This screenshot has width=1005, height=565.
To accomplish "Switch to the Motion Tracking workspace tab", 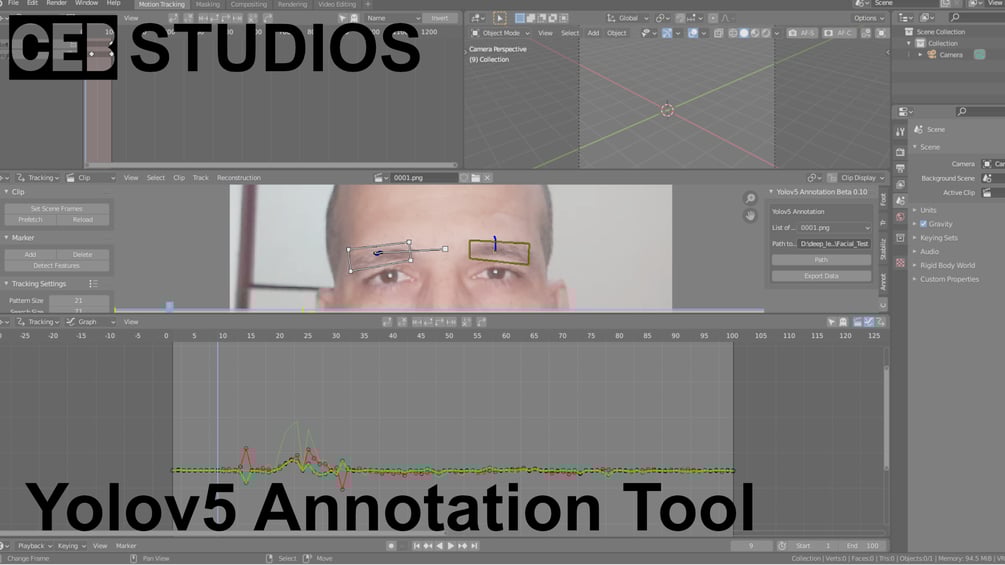I will pos(162,4).
